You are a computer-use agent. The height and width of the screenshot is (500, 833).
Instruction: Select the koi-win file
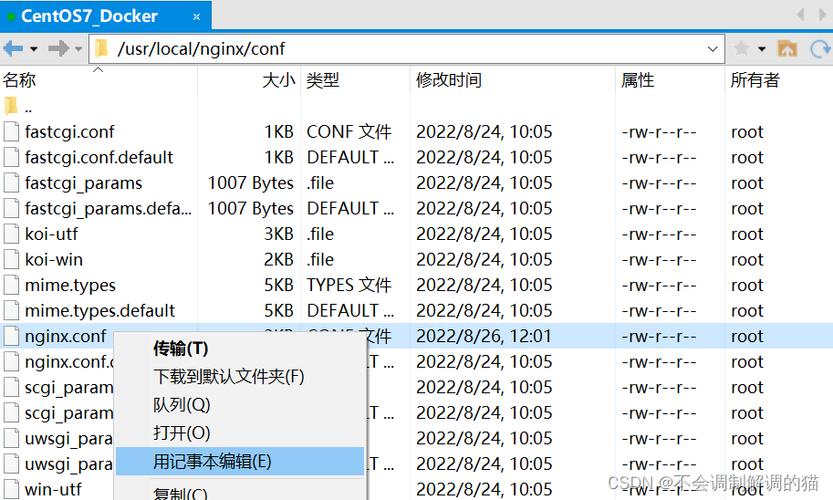54,259
